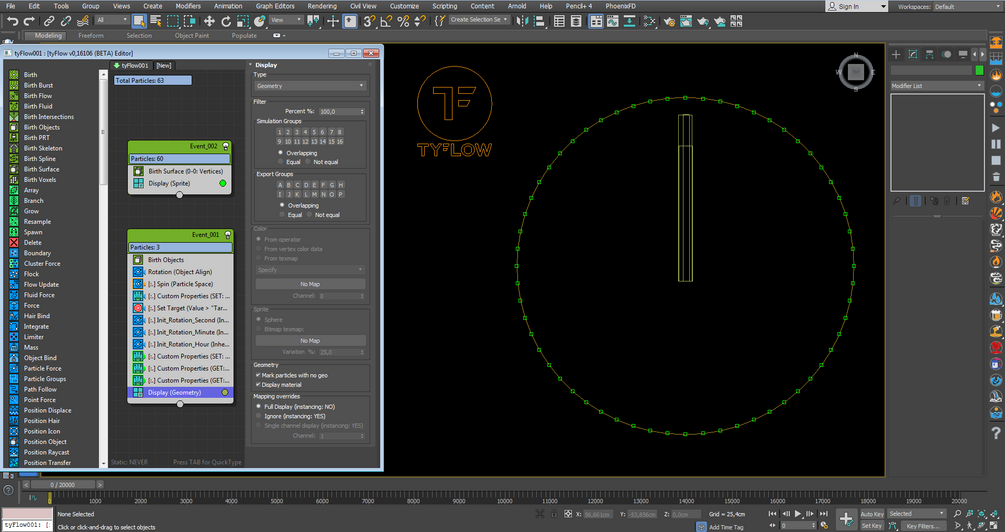Viewport: 1005px width, 532px height.
Task: Open the Create panel plus icon
Action: 896,54
